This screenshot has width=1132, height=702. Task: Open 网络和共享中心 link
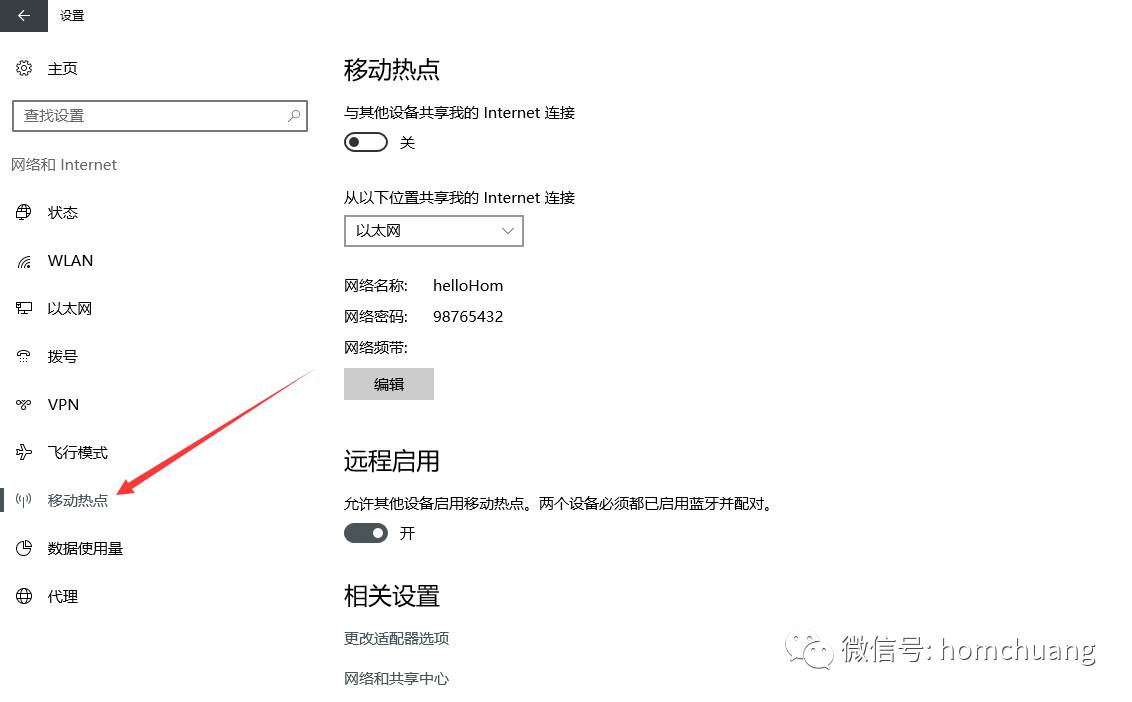point(396,678)
